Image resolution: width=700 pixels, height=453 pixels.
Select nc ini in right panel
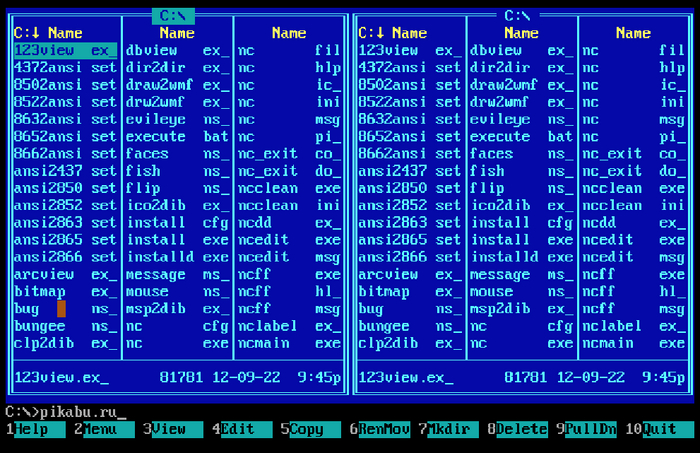point(634,102)
